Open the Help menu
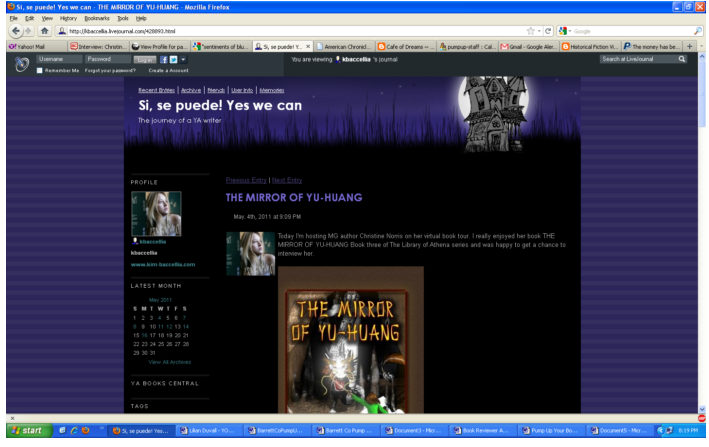The image size is (709, 447). click(141, 18)
